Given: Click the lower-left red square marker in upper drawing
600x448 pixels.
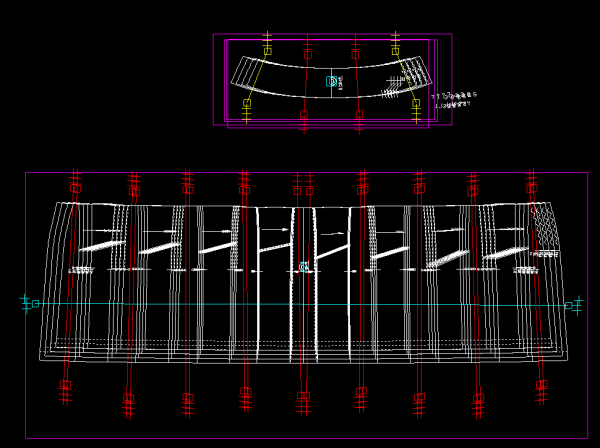Looking at the screenshot, I should (x=304, y=114).
